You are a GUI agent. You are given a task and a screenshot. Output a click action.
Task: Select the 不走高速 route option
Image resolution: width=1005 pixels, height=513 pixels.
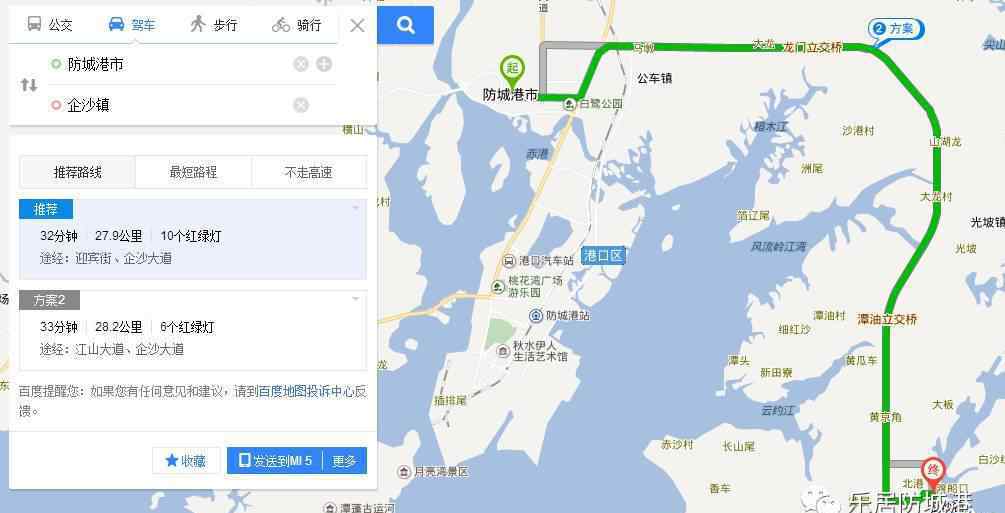pyautogui.click(x=309, y=172)
